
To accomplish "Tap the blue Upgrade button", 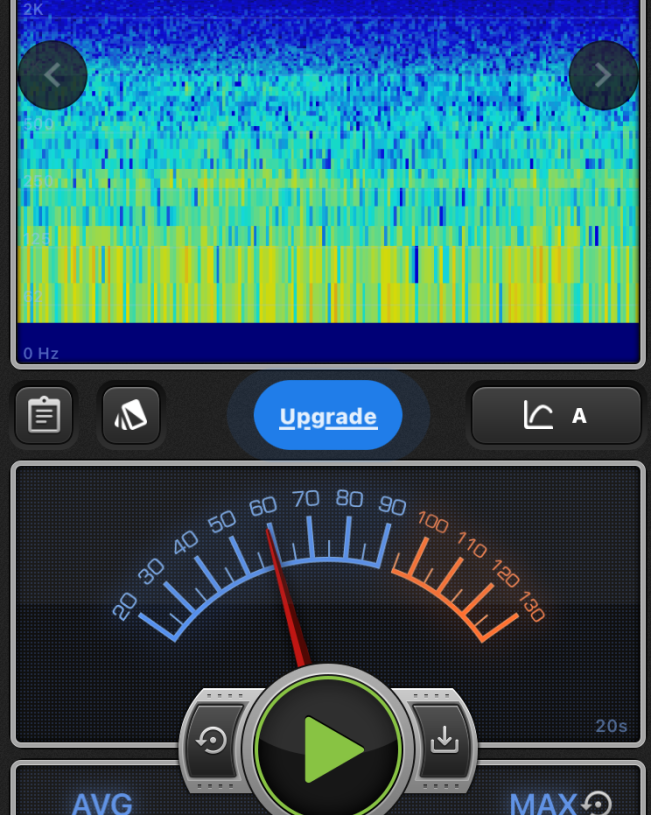I will coord(328,416).
